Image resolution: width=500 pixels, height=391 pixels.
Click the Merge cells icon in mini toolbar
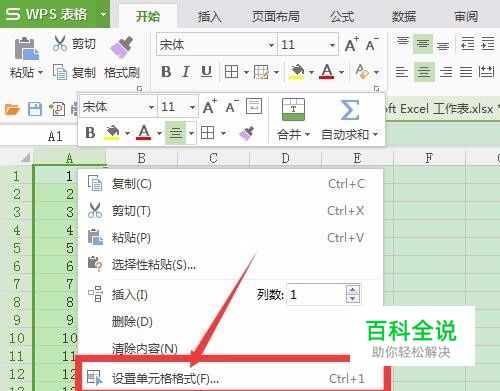coord(293,109)
